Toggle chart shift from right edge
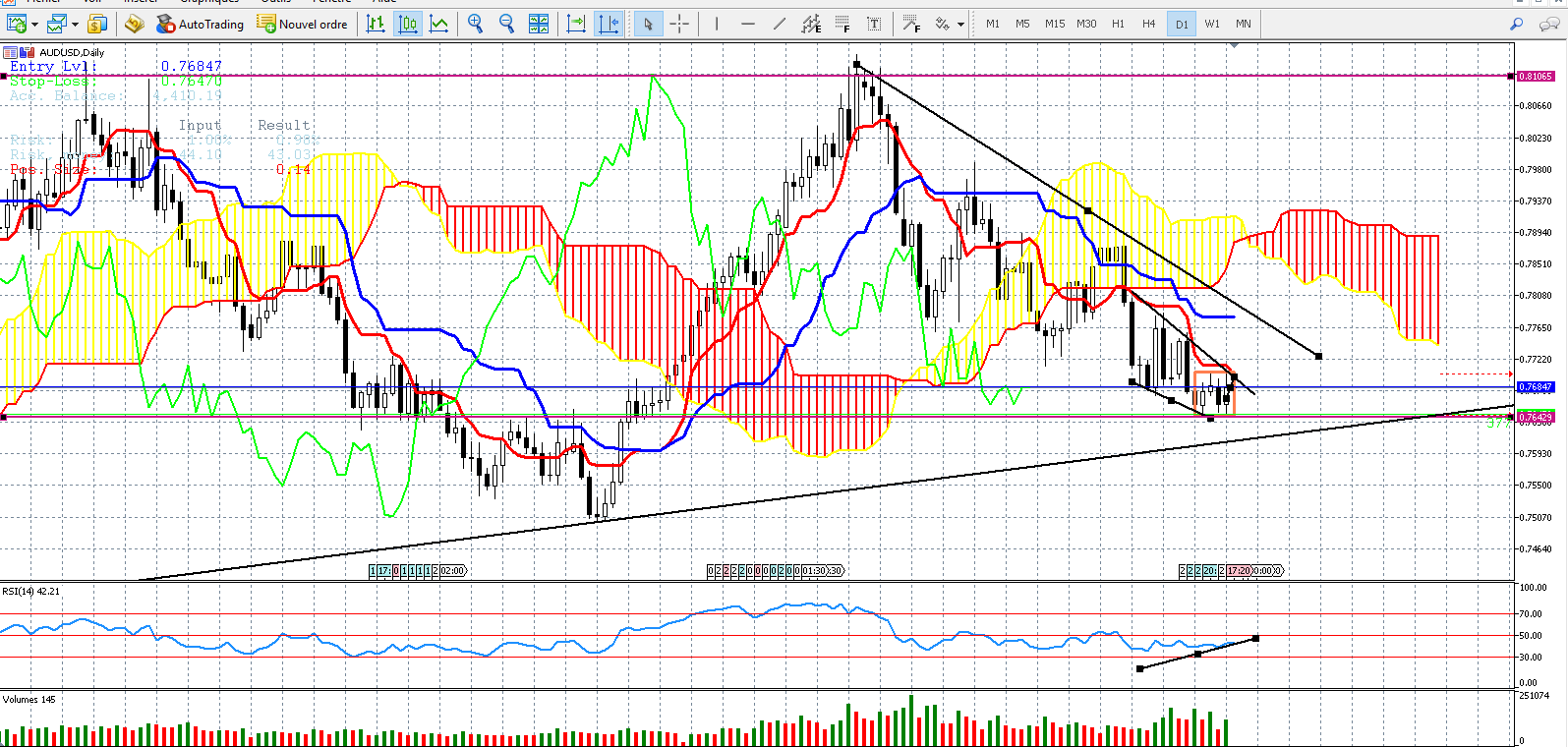This screenshot has height=747, width=1568. point(609,24)
